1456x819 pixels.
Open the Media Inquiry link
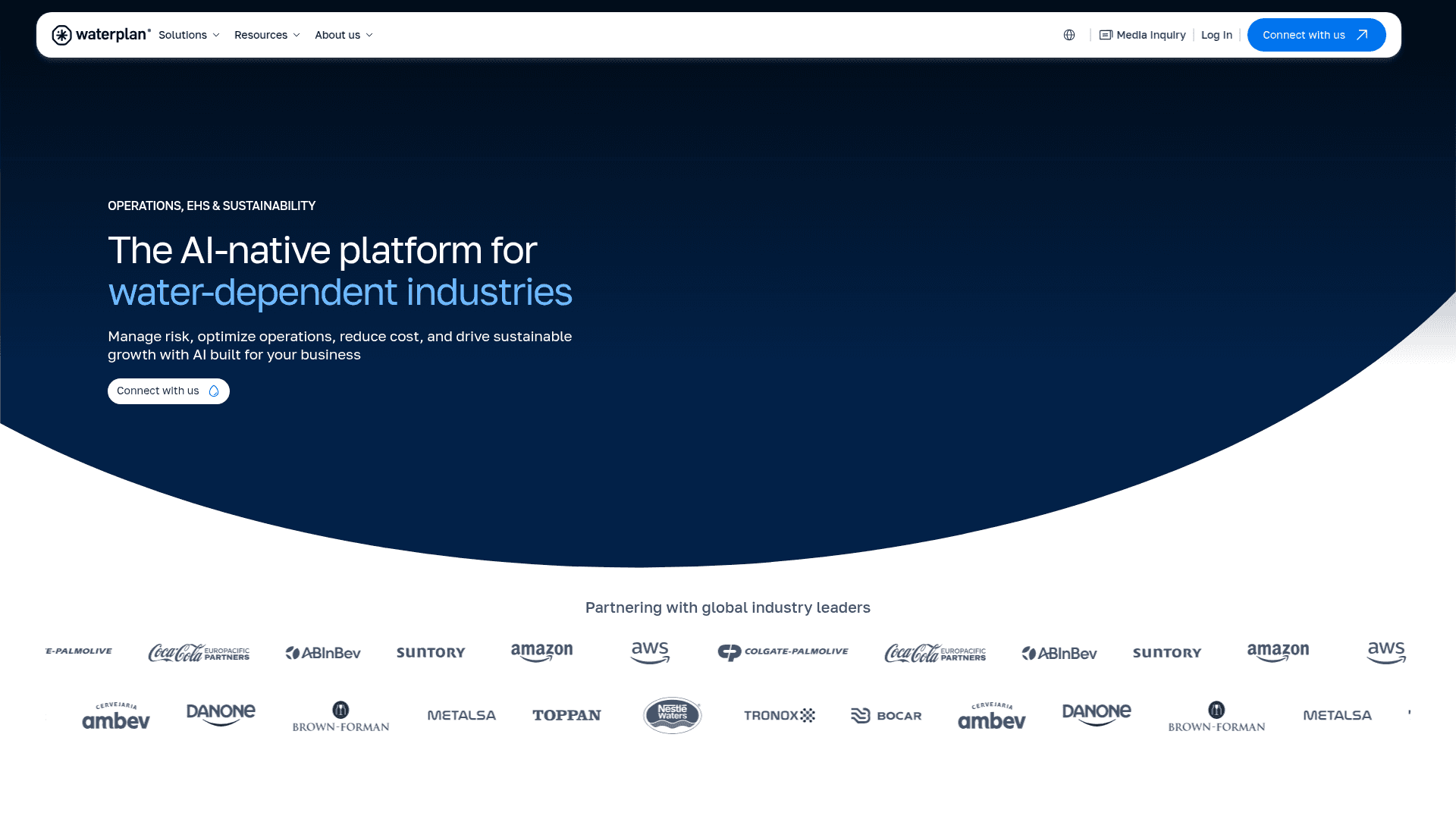pos(1142,35)
